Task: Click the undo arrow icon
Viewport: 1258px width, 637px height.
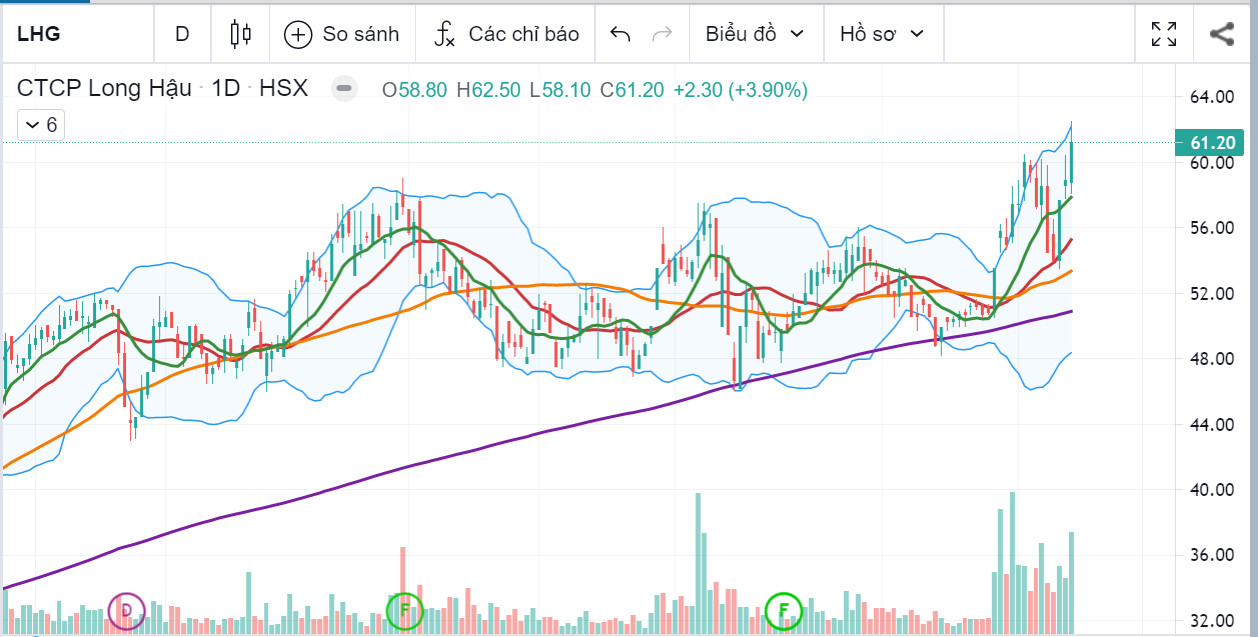Action: [620, 34]
